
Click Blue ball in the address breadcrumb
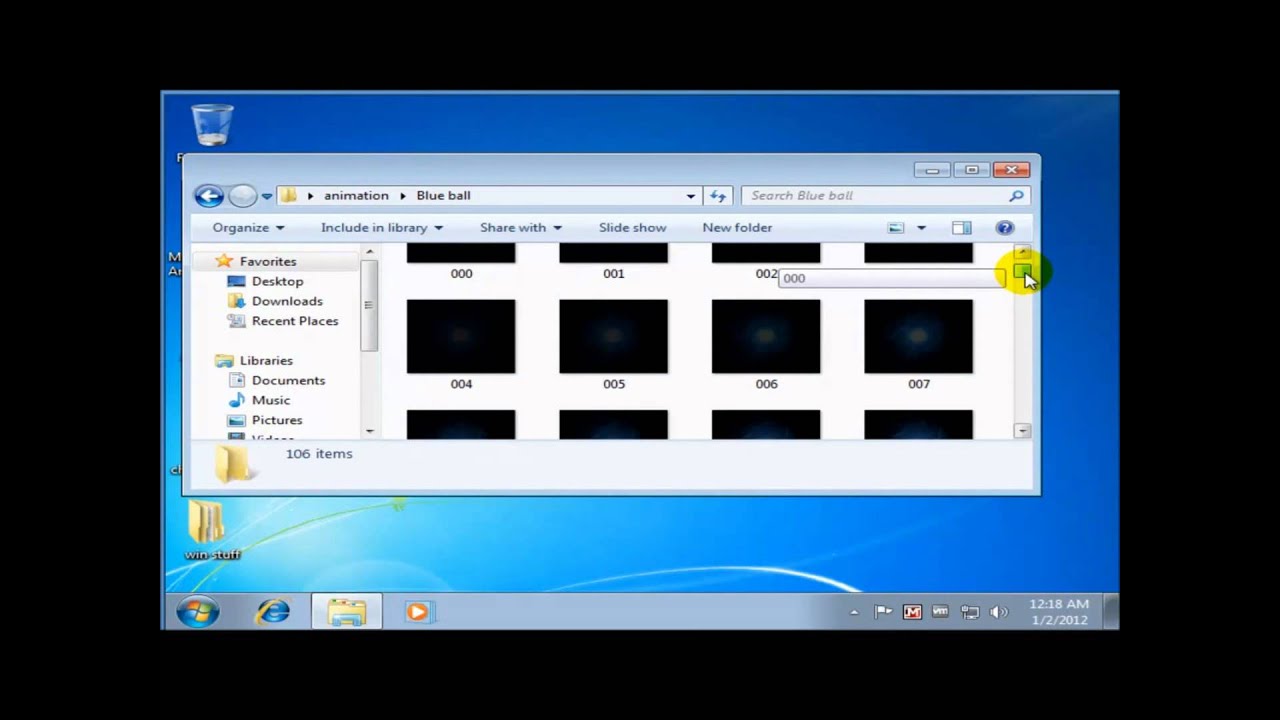[x=443, y=196]
